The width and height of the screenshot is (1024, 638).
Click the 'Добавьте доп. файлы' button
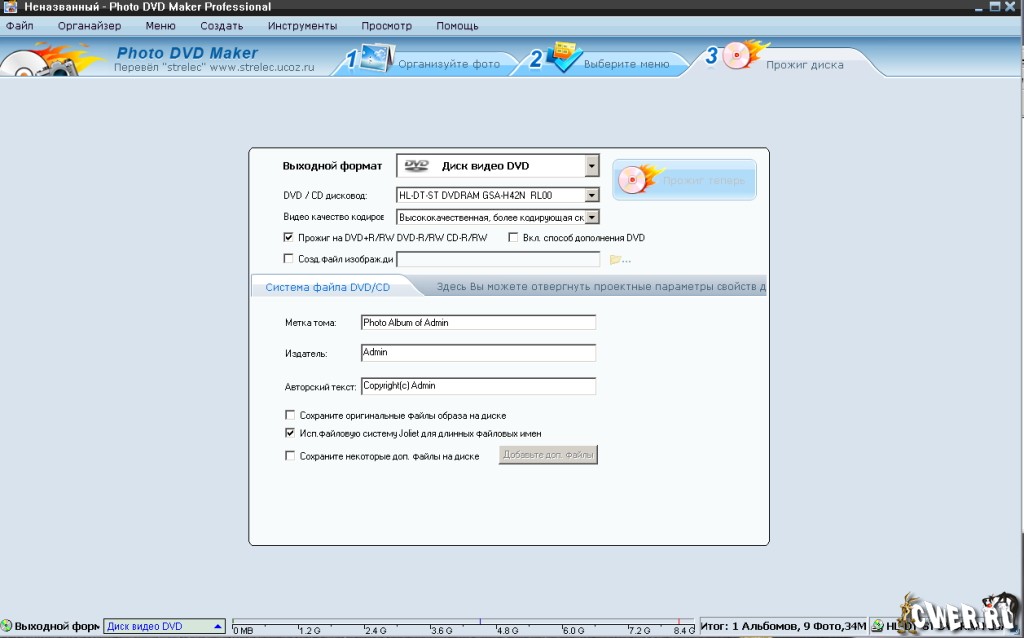point(548,456)
